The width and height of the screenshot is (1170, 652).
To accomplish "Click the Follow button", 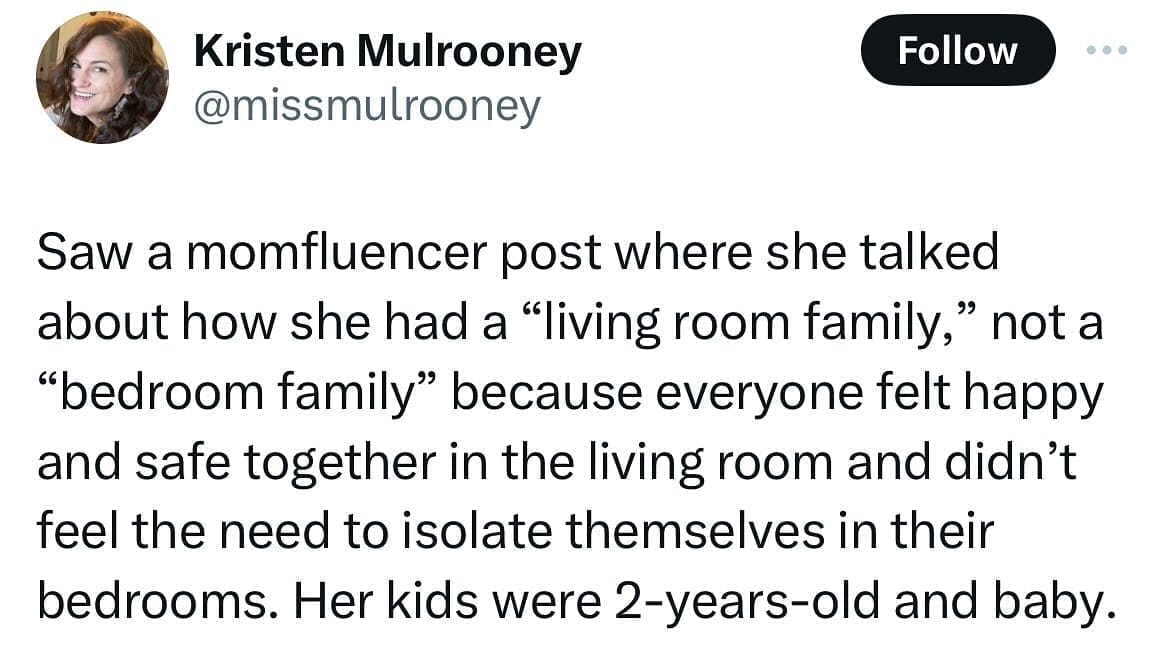I will [x=957, y=50].
